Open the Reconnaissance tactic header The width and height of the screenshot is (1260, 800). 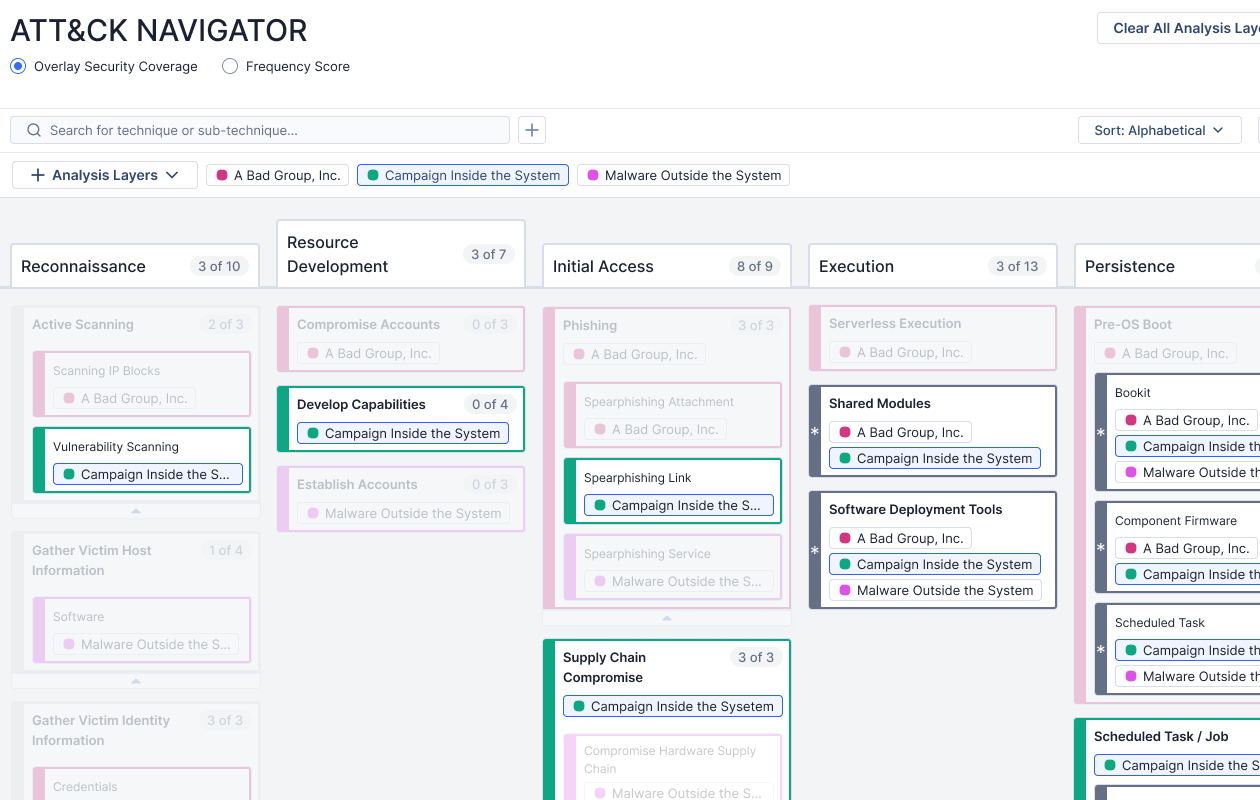coord(135,266)
